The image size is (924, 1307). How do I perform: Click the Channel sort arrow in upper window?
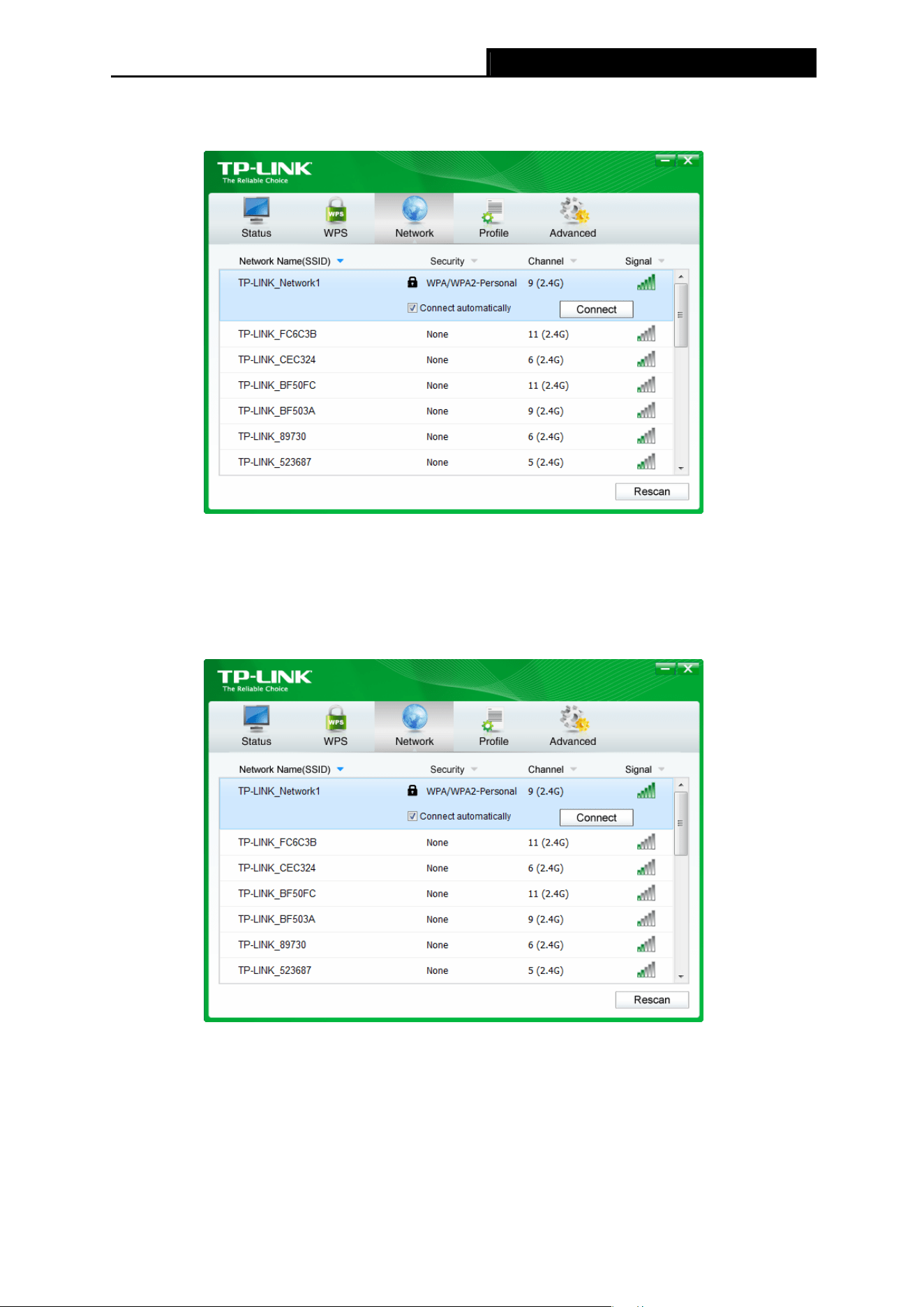click(574, 261)
